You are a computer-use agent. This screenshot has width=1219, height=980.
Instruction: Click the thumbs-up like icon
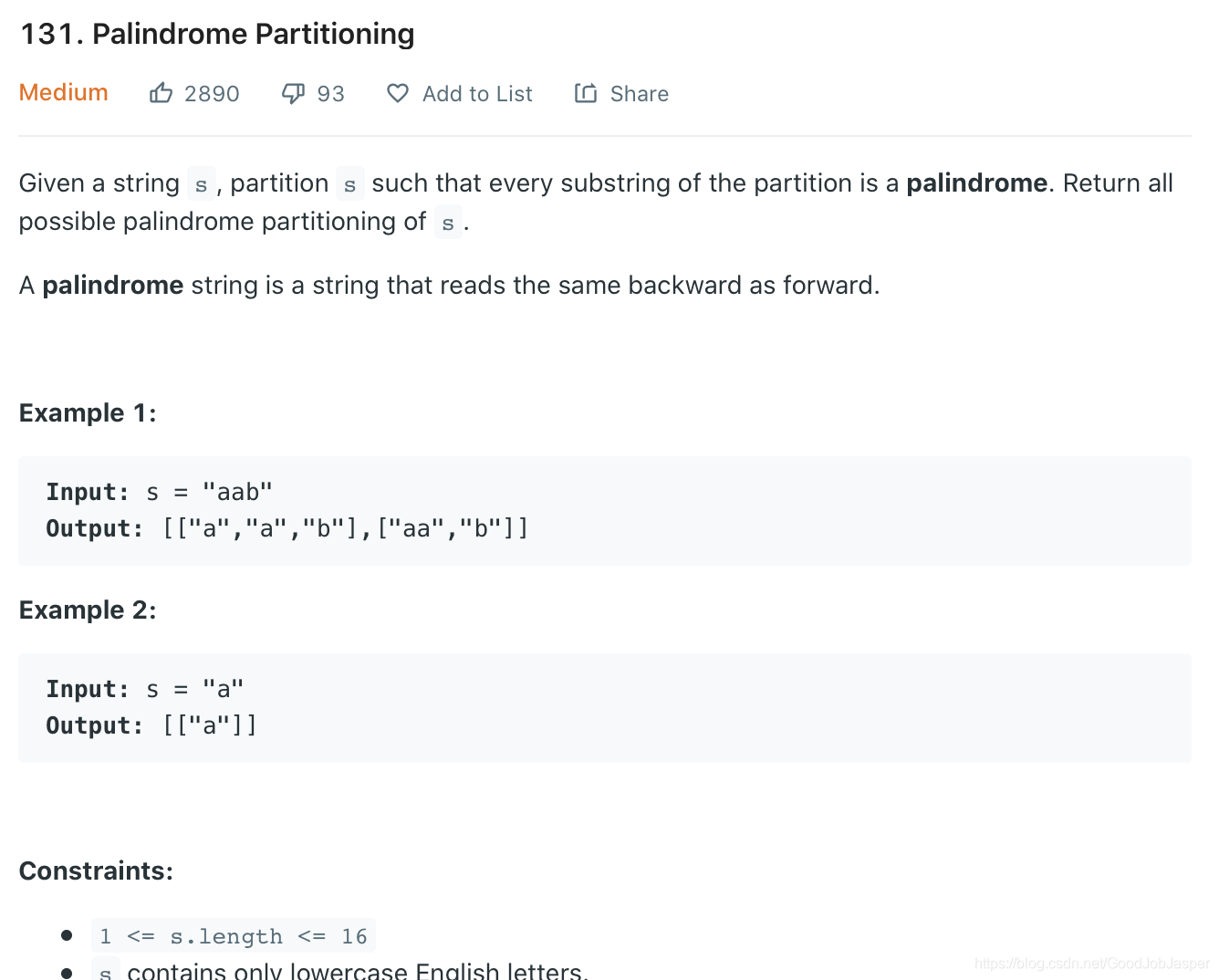[161, 93]
